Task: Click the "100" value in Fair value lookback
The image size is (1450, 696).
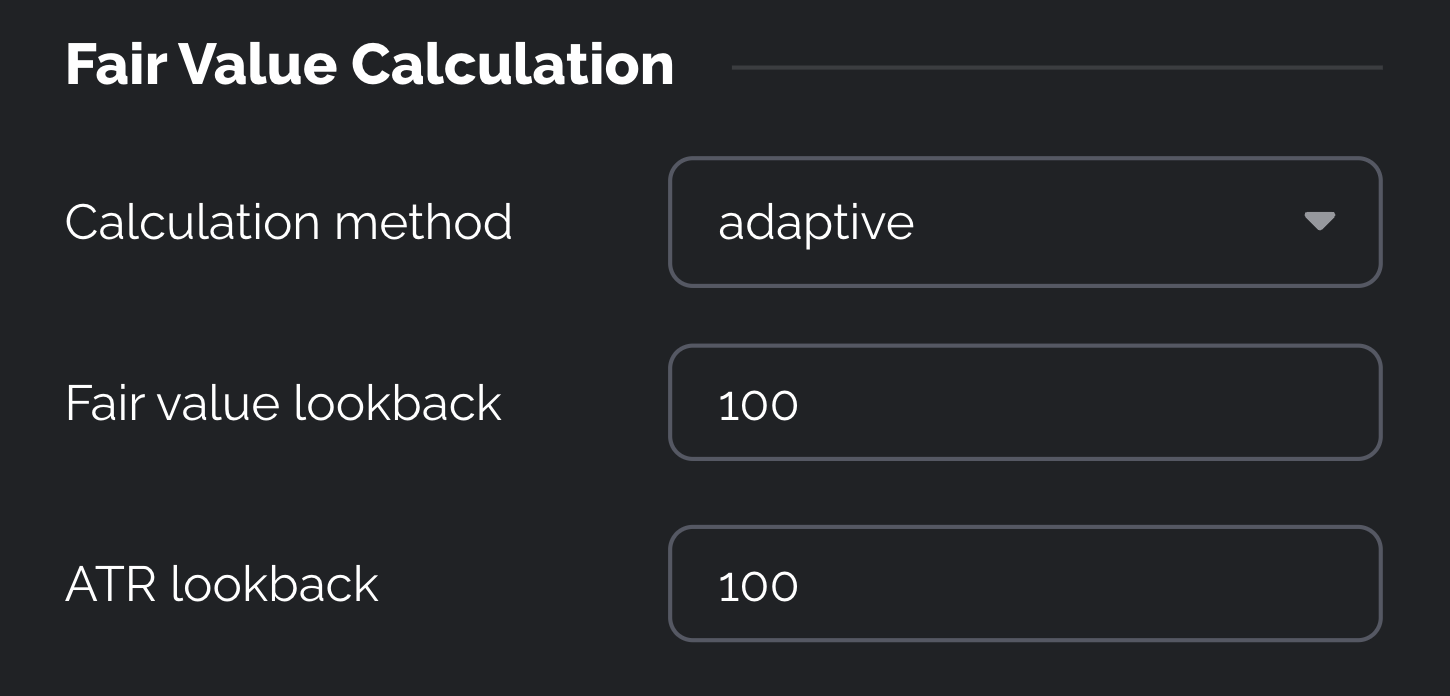Action: pos(758,404)
